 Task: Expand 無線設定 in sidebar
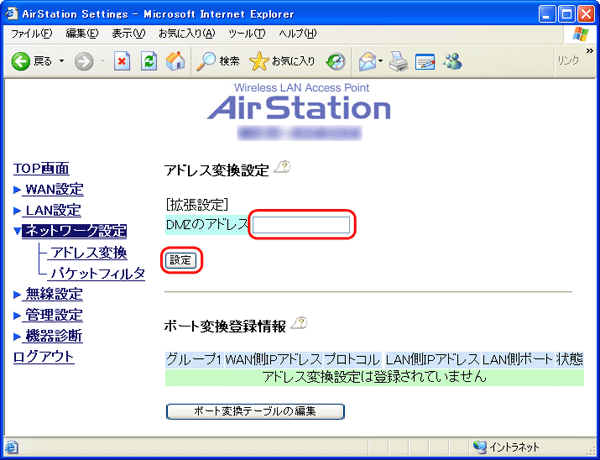pos(54,294)
